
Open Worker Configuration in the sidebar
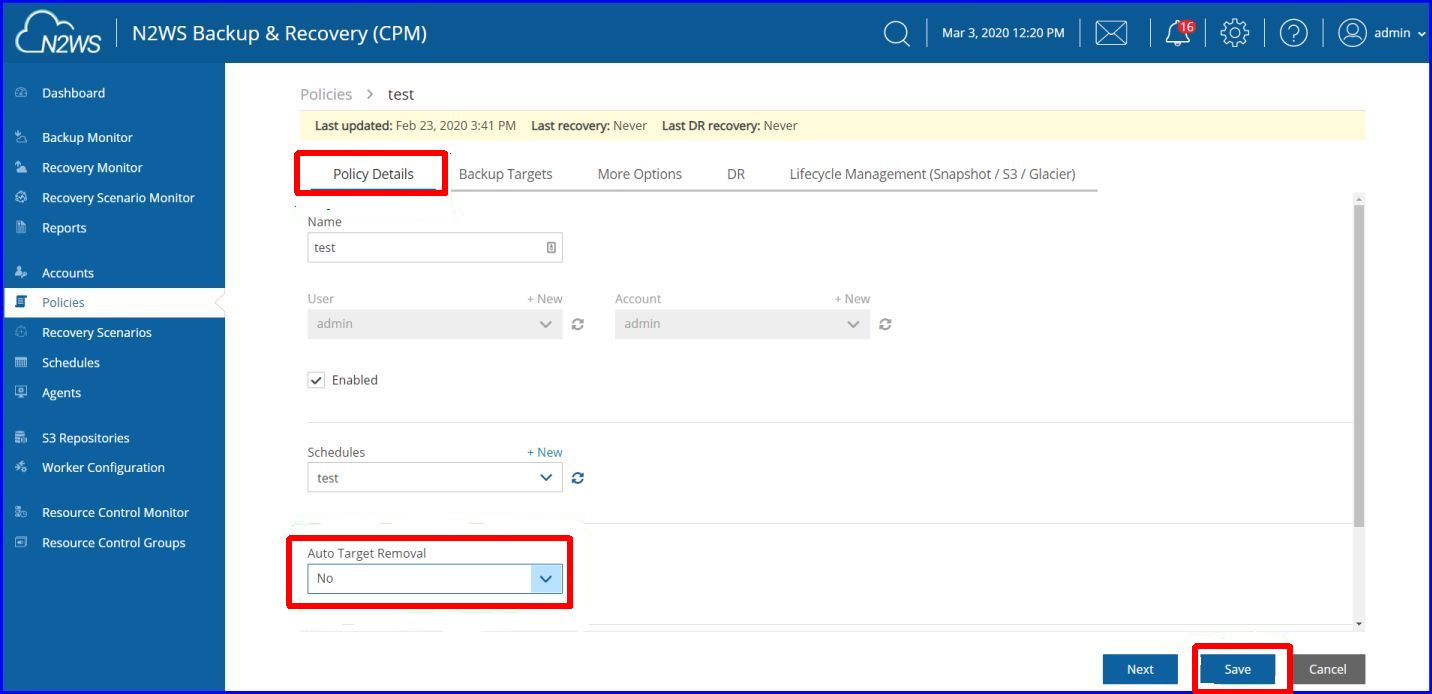click(x=103, y=467)
